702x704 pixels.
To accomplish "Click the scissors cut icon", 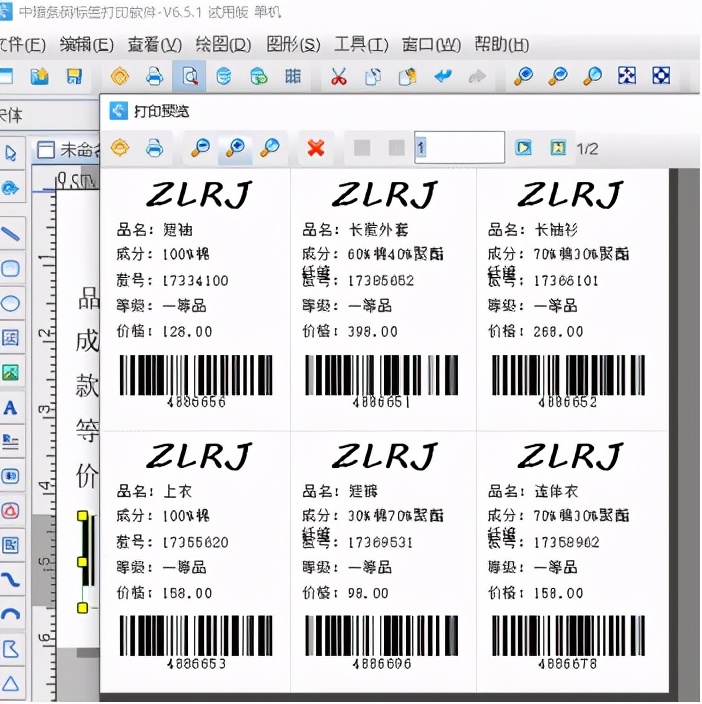I will click(339, 76).
